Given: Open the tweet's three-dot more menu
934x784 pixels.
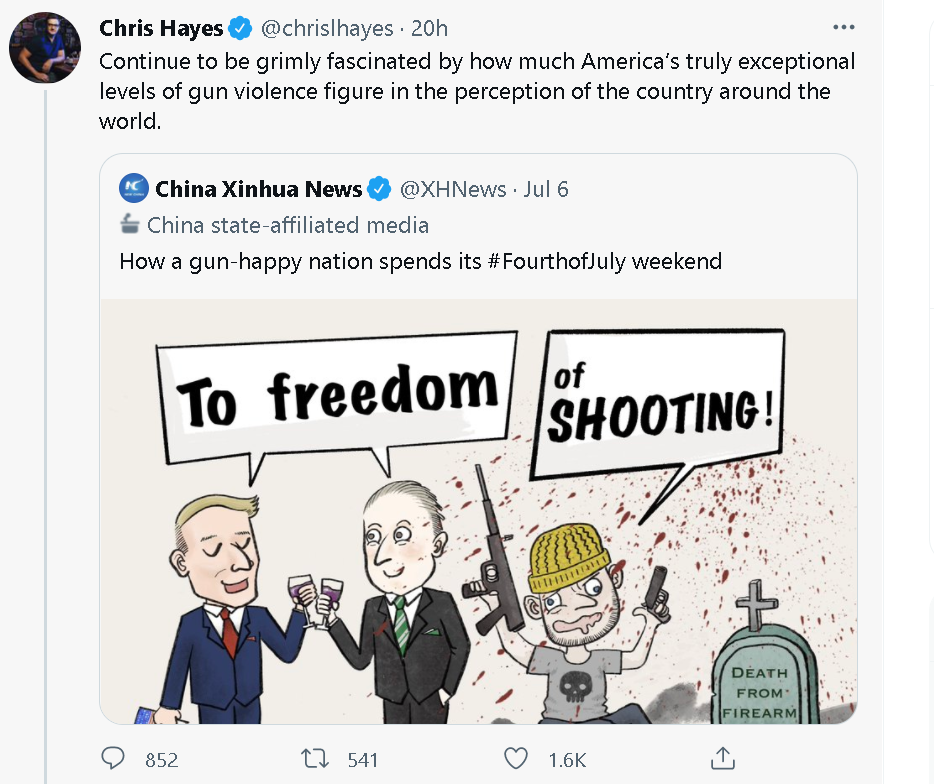Looking at the screenshot, I should point(844,27).
